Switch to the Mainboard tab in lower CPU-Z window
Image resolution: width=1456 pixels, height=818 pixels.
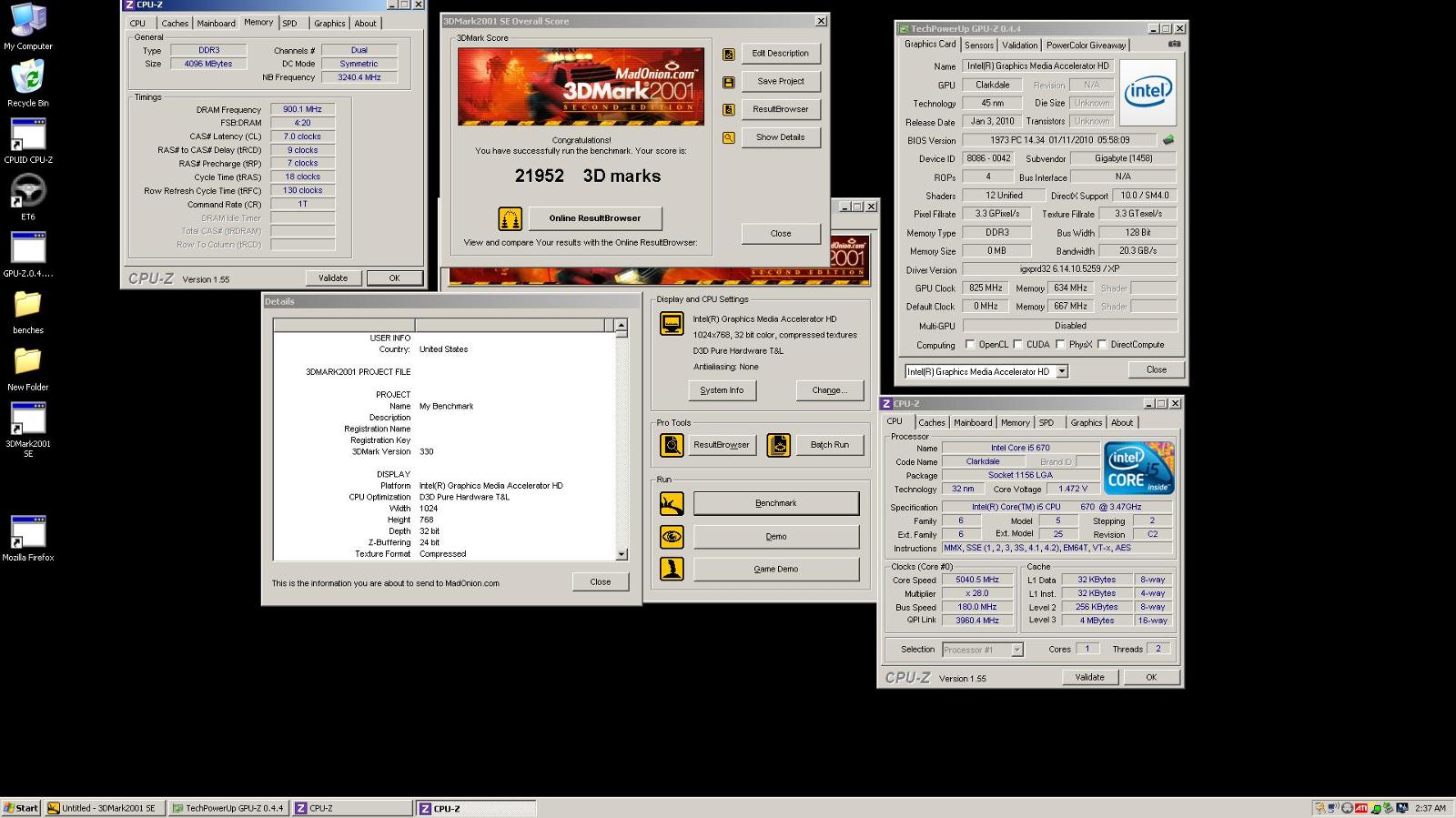(973, 422)
